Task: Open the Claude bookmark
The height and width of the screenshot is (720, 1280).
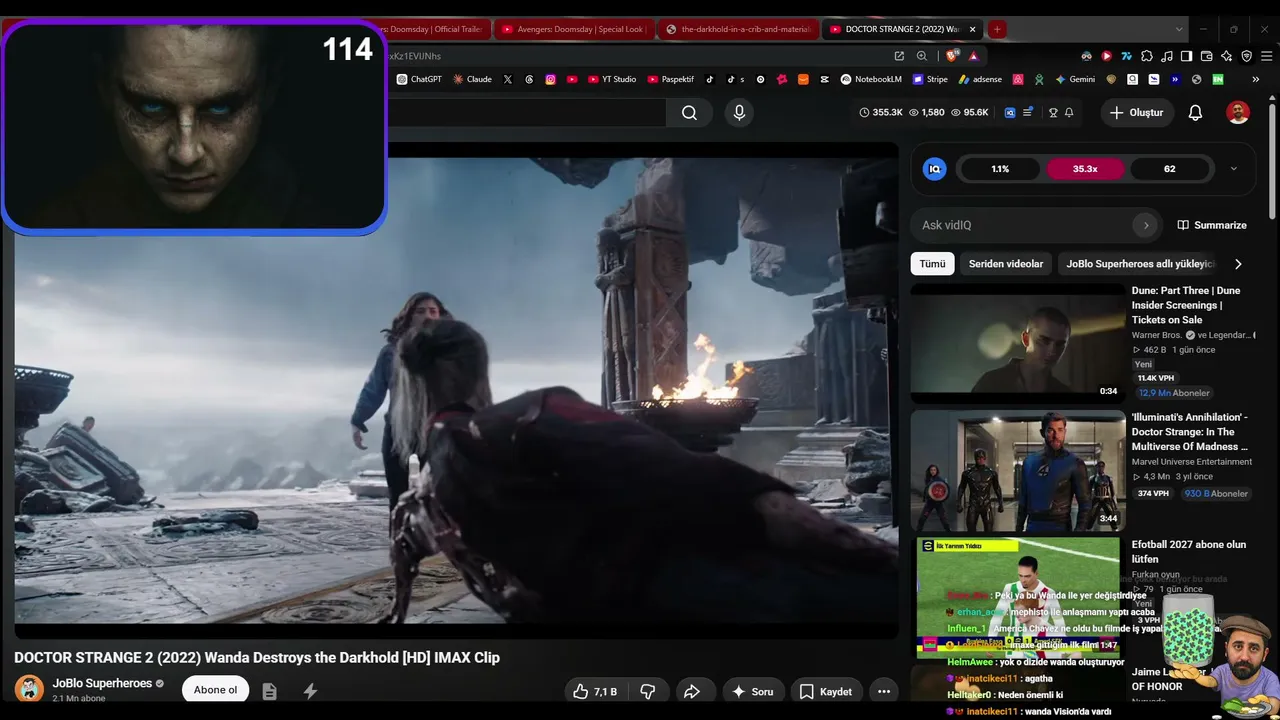Action: coord(472,79)
